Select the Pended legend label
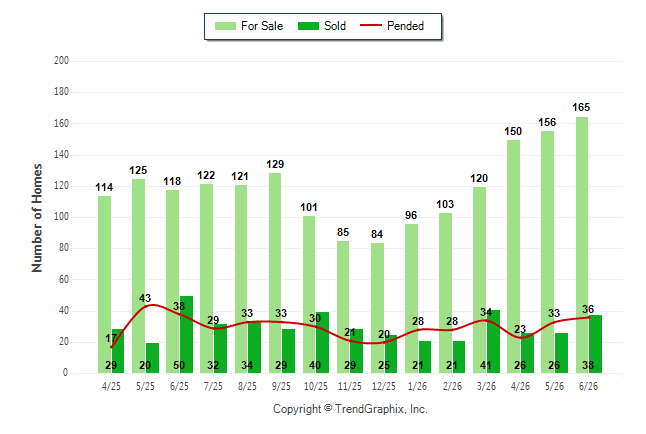This screenshot has width=646, height=434. click(405, 26)
